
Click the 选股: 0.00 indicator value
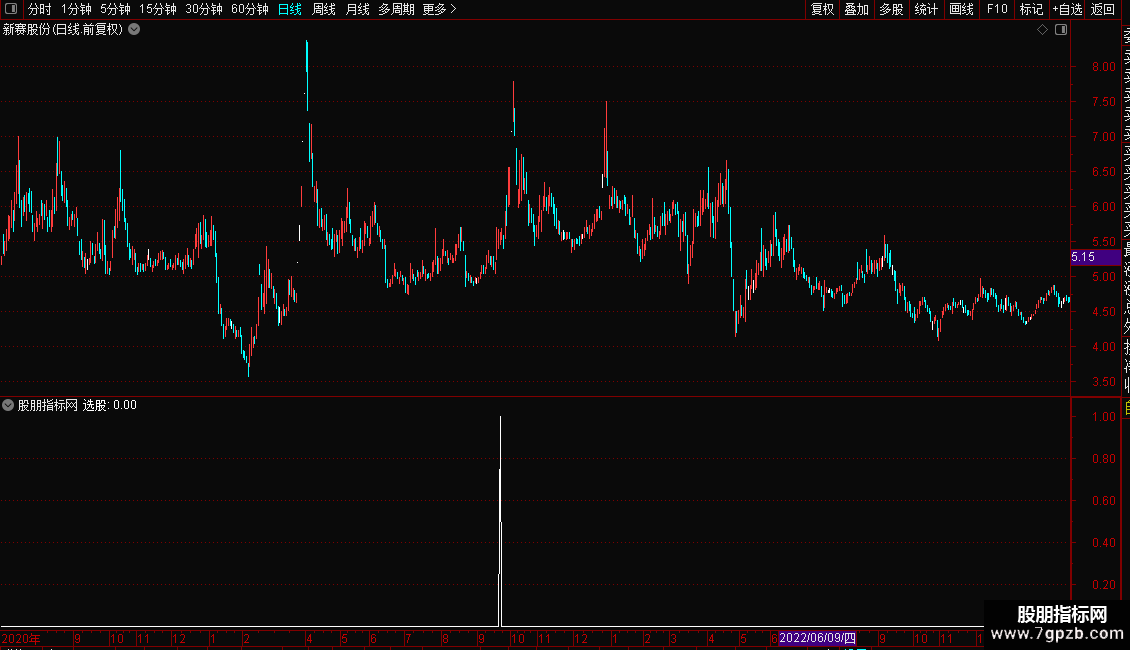pos(110,405)
